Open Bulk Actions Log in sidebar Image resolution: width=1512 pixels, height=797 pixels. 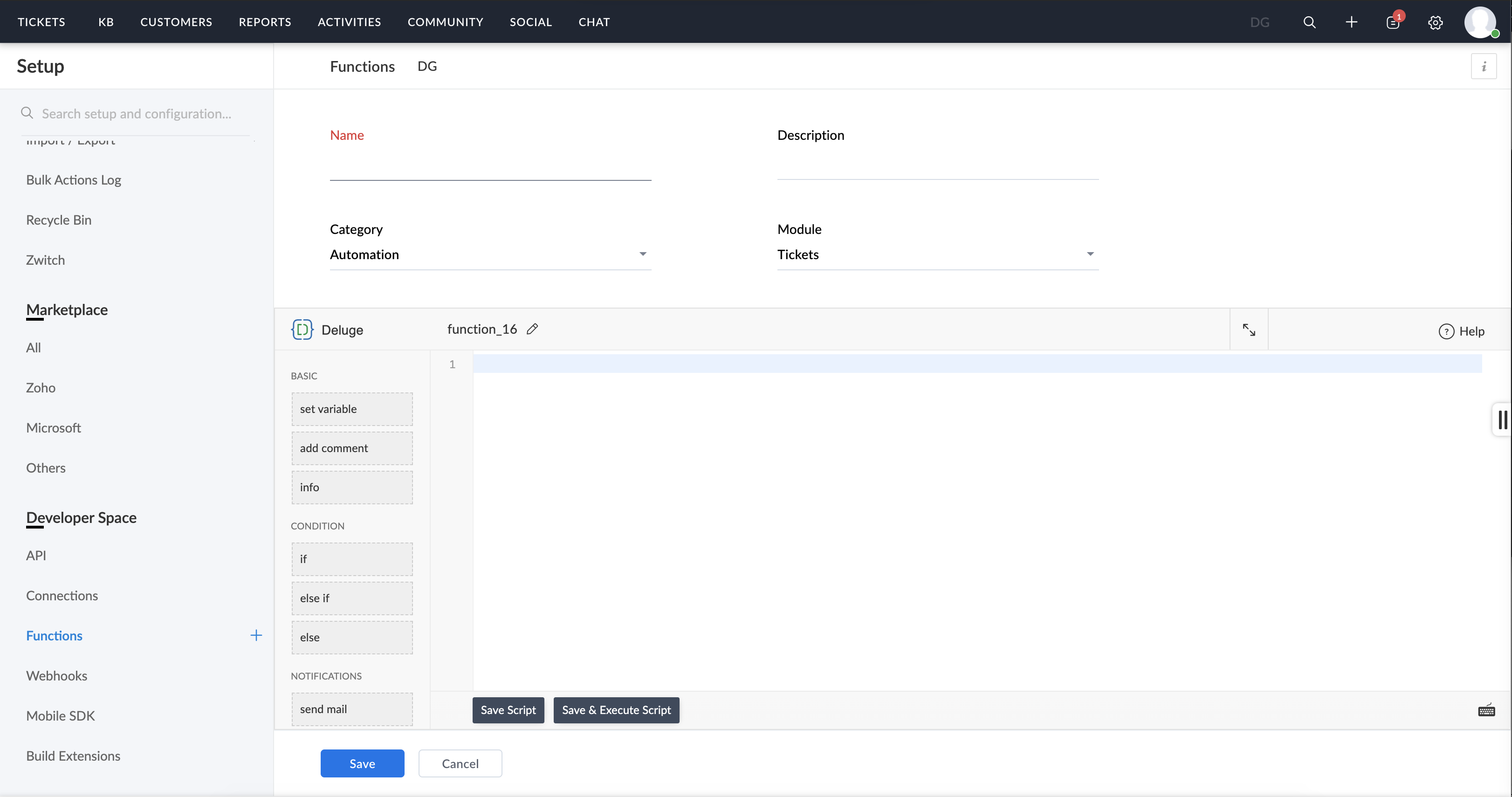[73, 179]
